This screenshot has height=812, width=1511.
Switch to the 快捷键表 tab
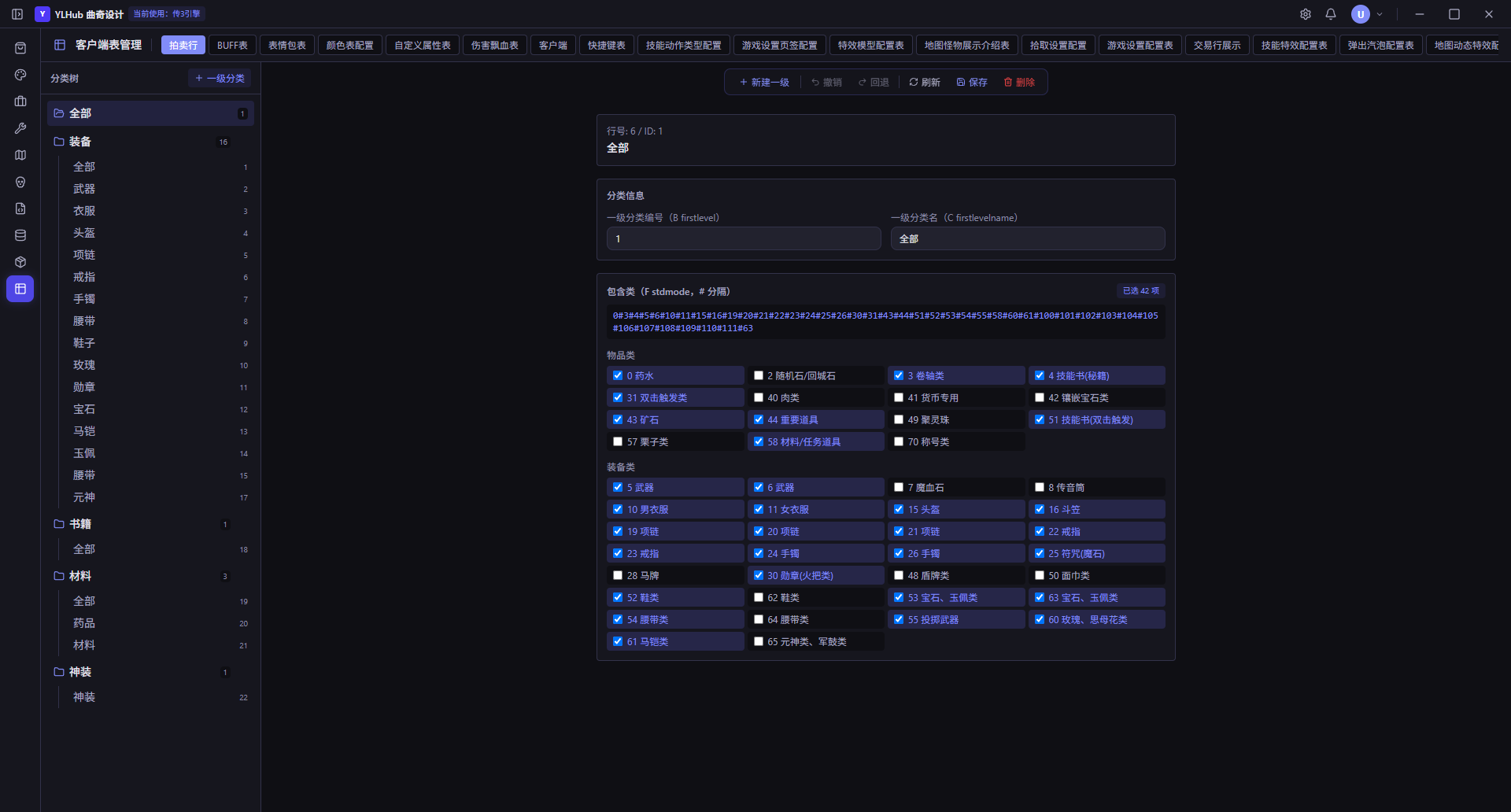pyautogui.click(x=607, y=45)
